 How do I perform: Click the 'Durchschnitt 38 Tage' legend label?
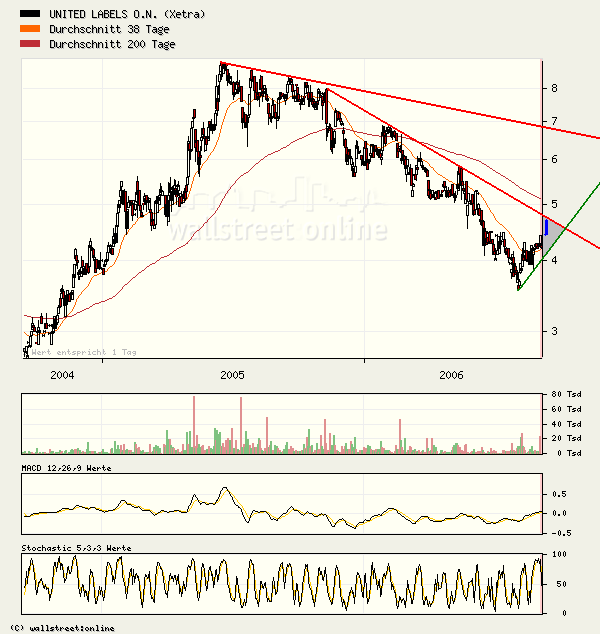coord(109,29)
